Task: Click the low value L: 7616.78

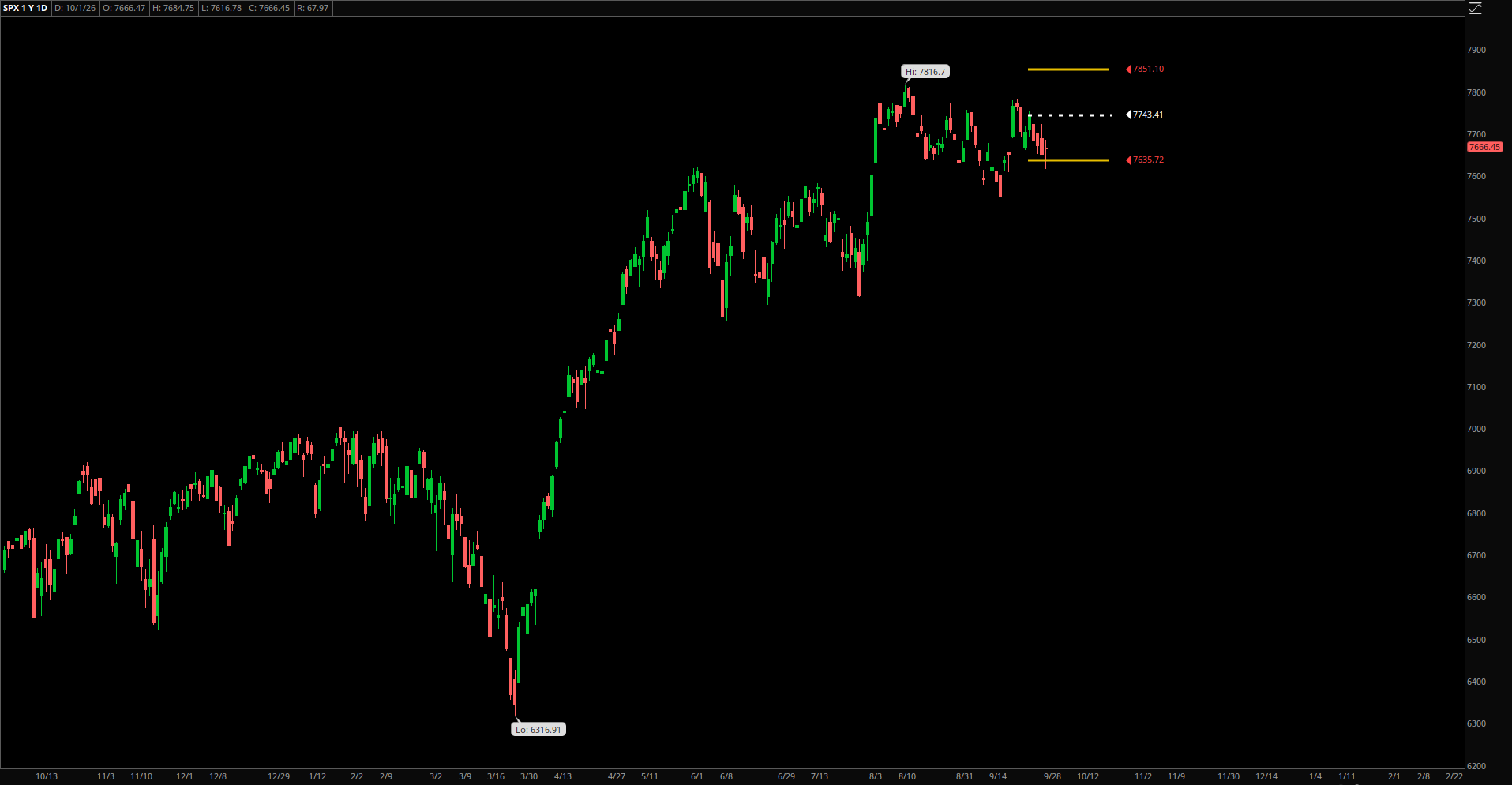Action: pos(221,8)
